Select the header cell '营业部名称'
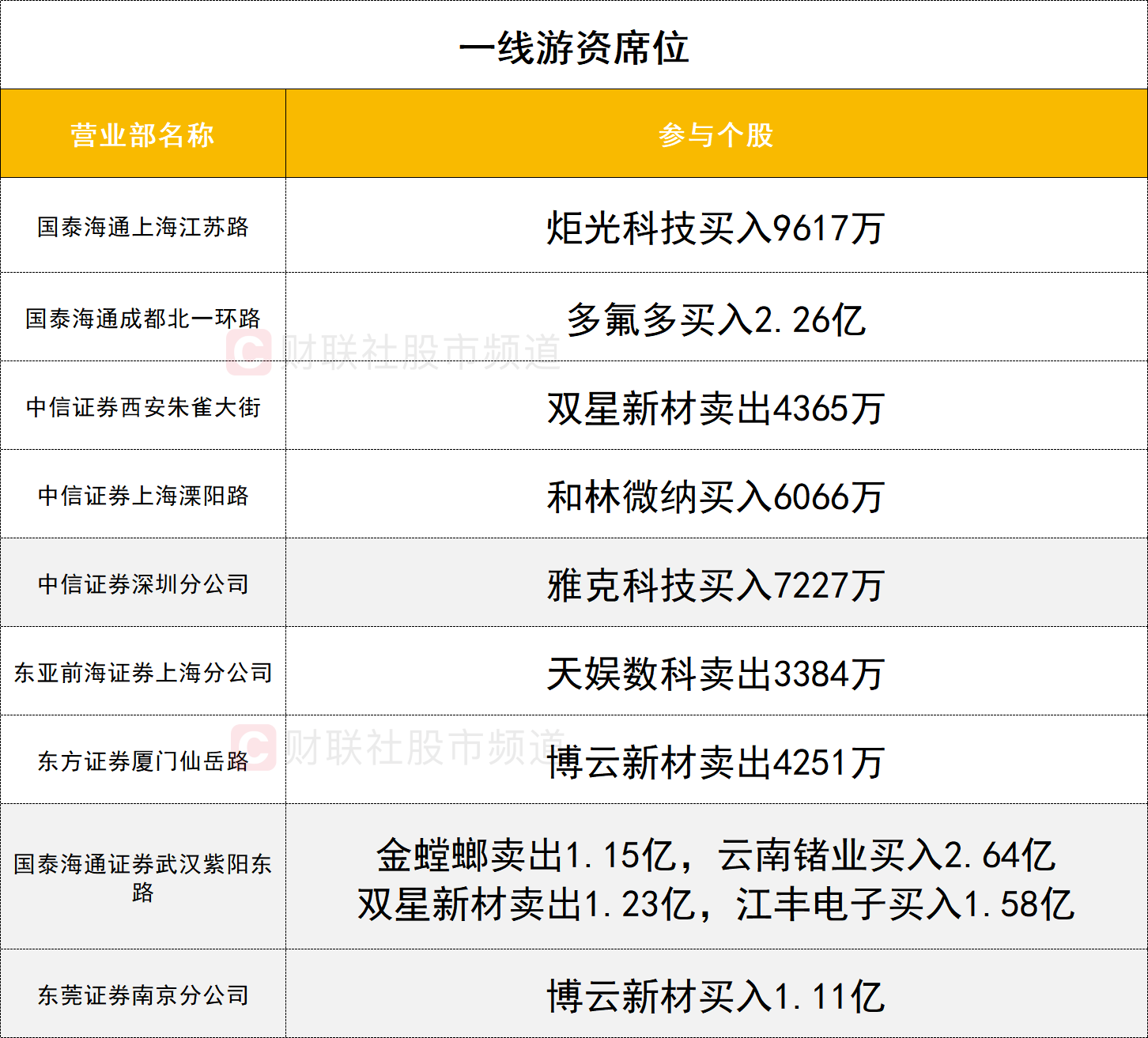This screenshot has height=1038, width=1148. [143, 134]
